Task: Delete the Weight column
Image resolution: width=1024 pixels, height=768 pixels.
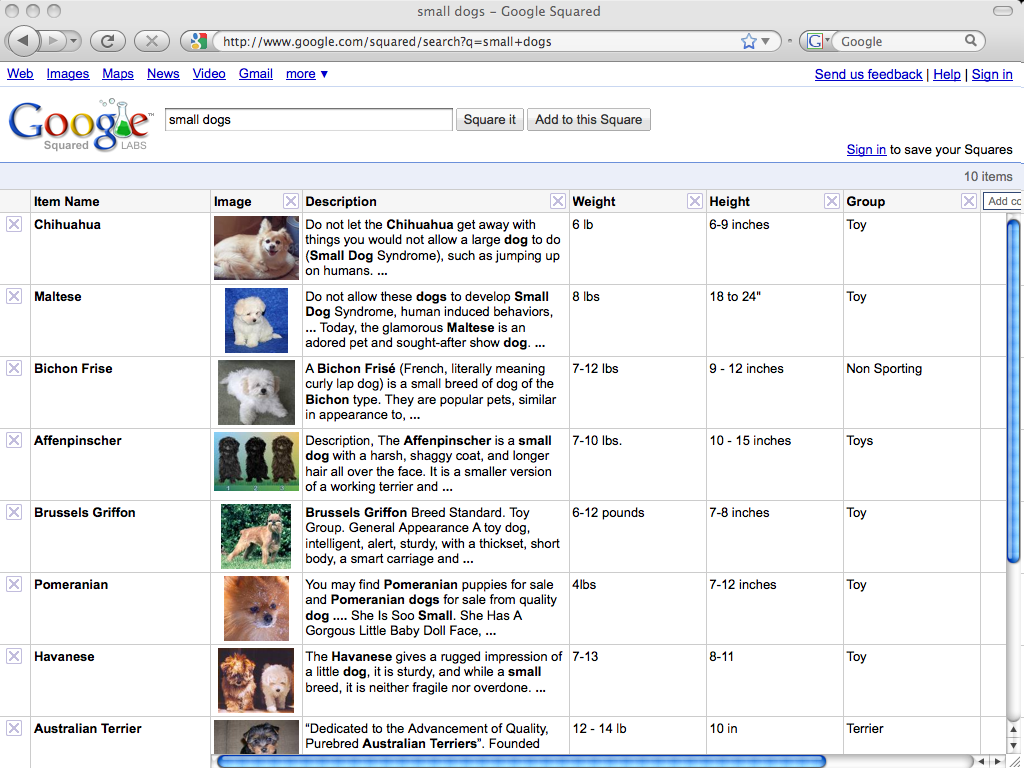Action: click(x=695, y=201)
